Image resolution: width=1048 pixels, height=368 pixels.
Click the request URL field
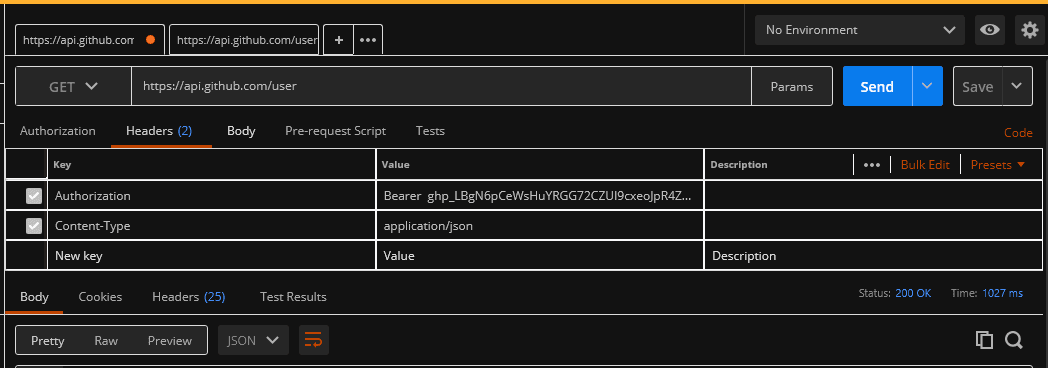pos(441,86)
